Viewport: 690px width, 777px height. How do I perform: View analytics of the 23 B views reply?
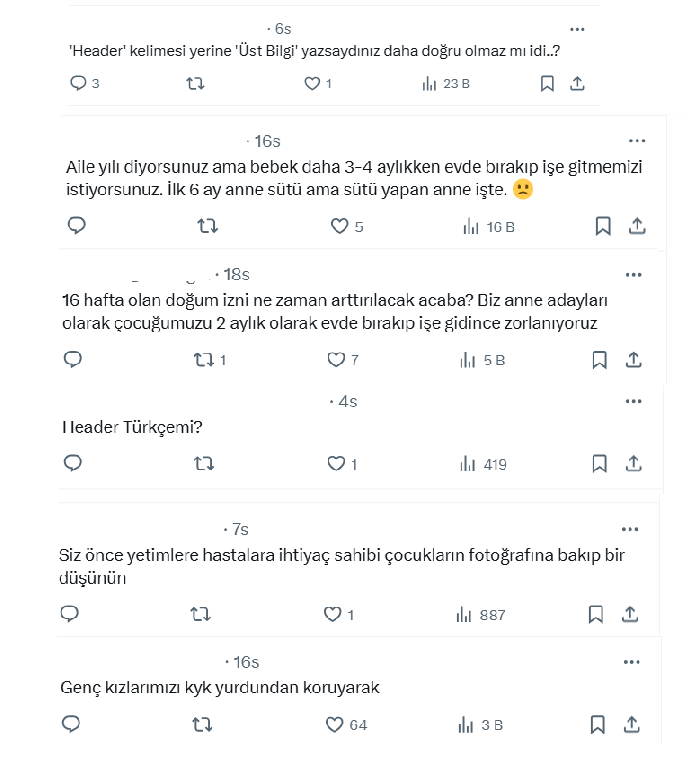coord(430,84)
